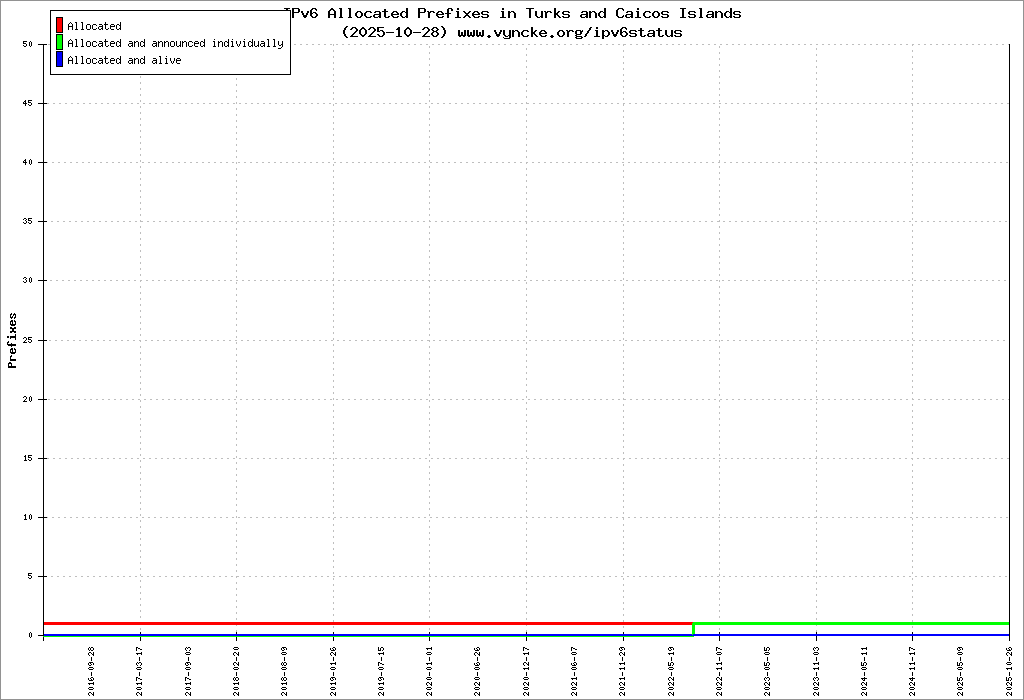Click the chart title about Turks and Caicos
The image size is (1024, 700).
512,14
